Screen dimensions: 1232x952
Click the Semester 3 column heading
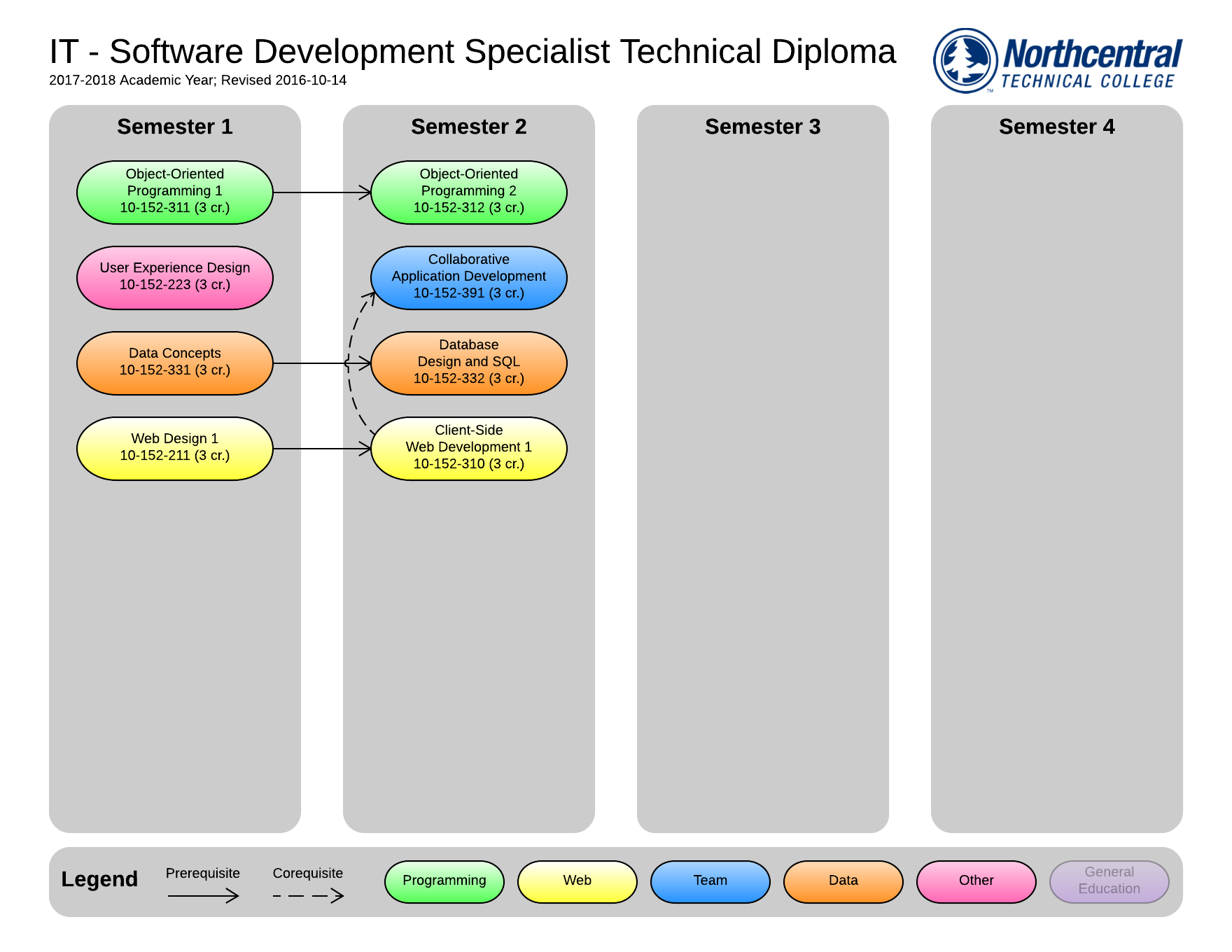point(763,127)
